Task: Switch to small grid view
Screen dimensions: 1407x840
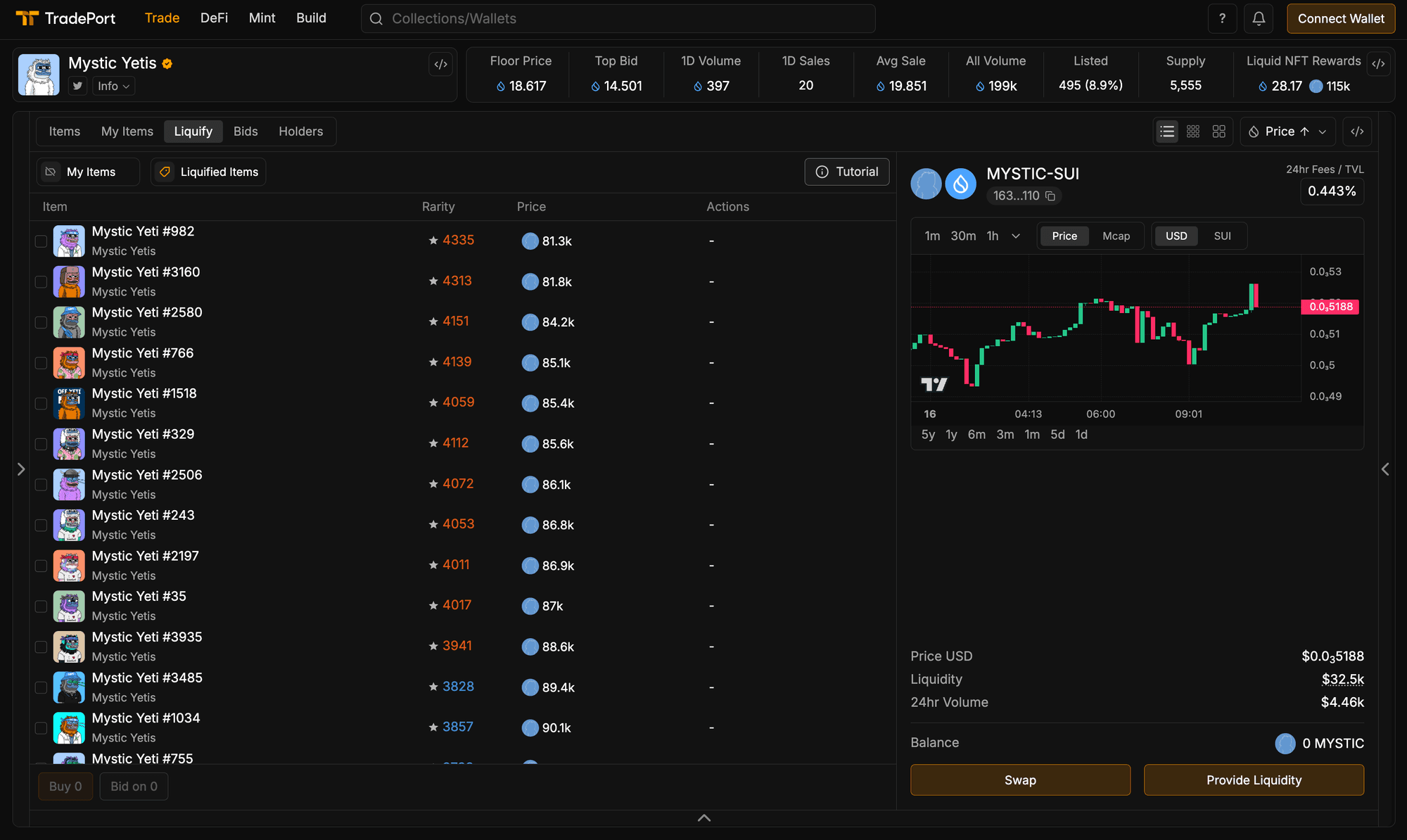Action: (1192, 131)
